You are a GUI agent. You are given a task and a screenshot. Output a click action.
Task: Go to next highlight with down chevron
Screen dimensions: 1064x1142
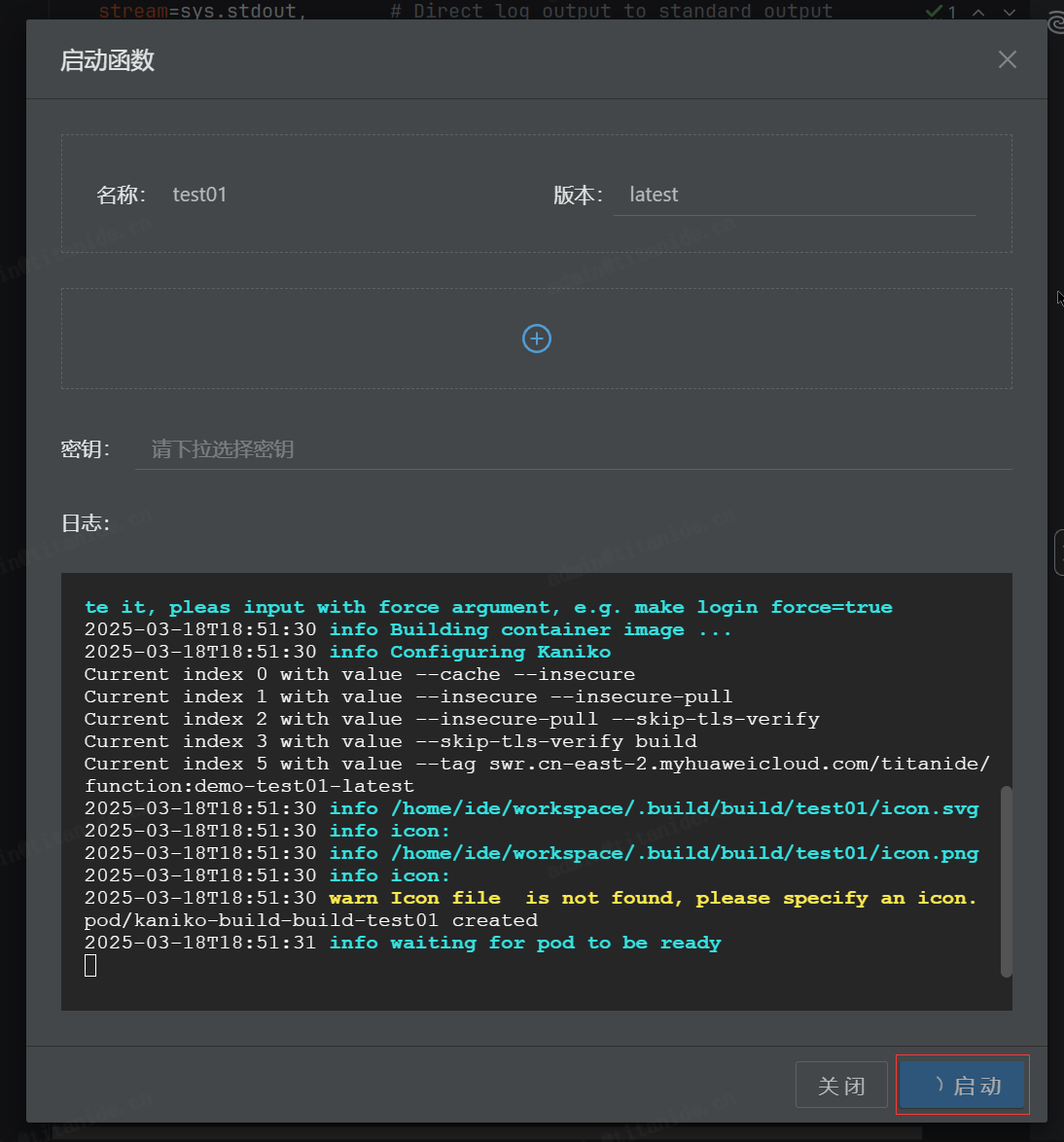click(1010, 13)
